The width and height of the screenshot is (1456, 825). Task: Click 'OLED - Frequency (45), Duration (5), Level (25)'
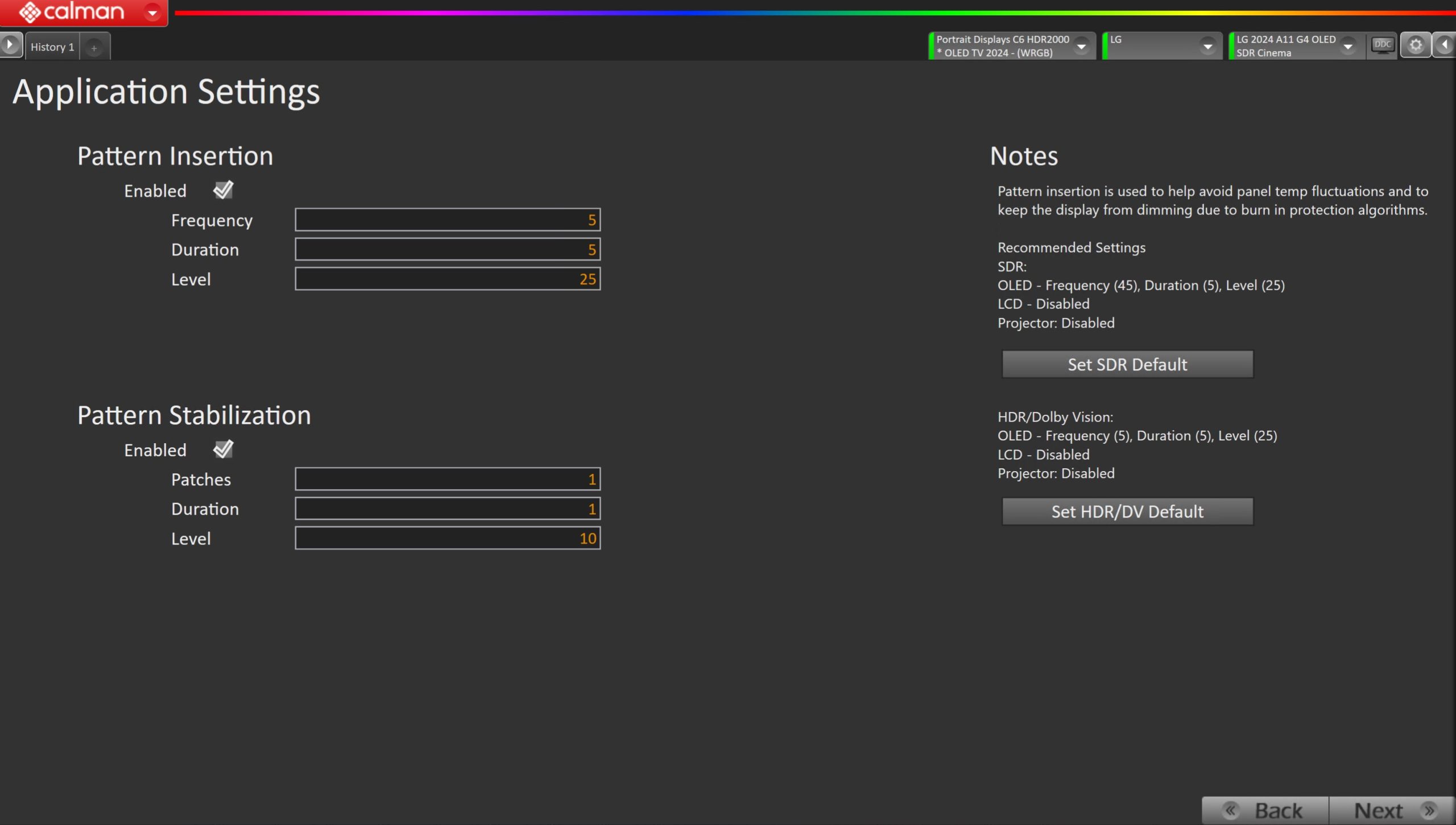click(x=1141, y=285)
